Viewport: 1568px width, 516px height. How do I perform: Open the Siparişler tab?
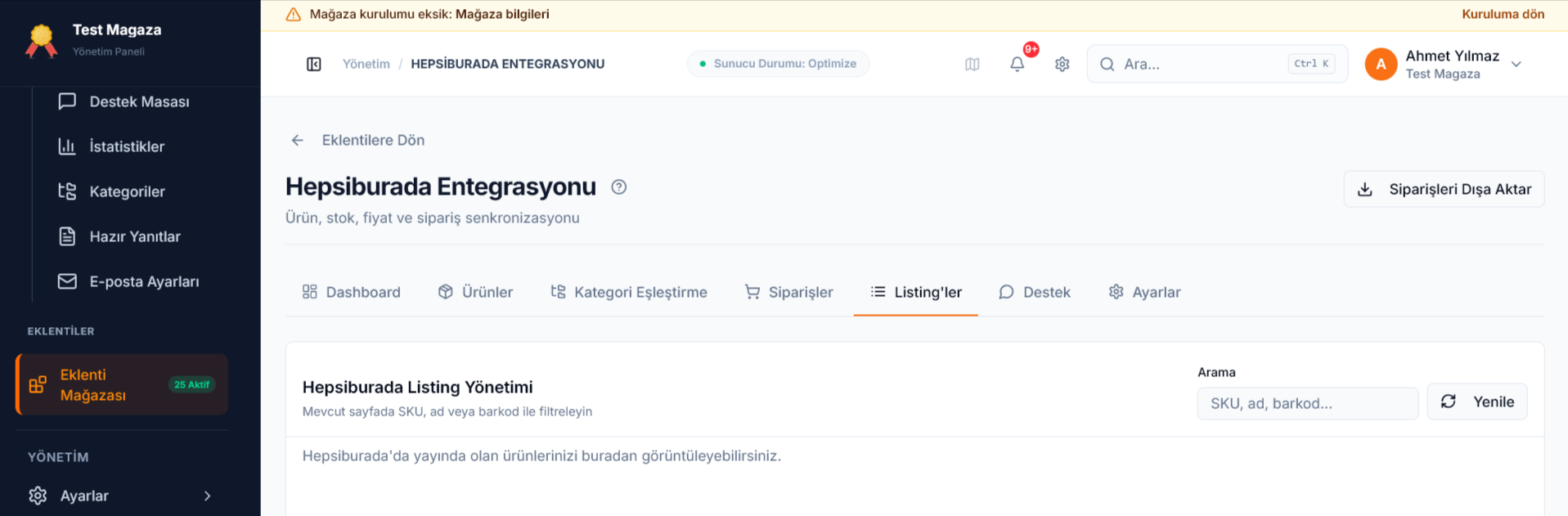(x=788, y=292)
